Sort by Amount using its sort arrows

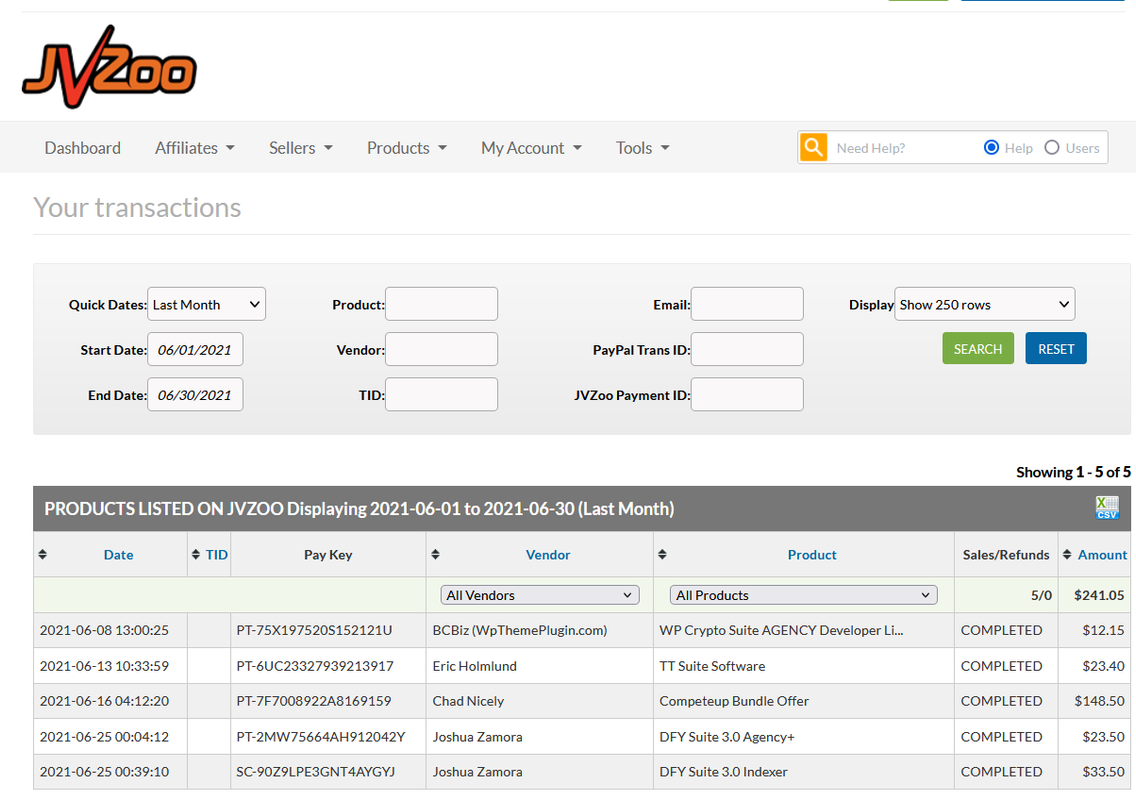(x=1067, y=554)
